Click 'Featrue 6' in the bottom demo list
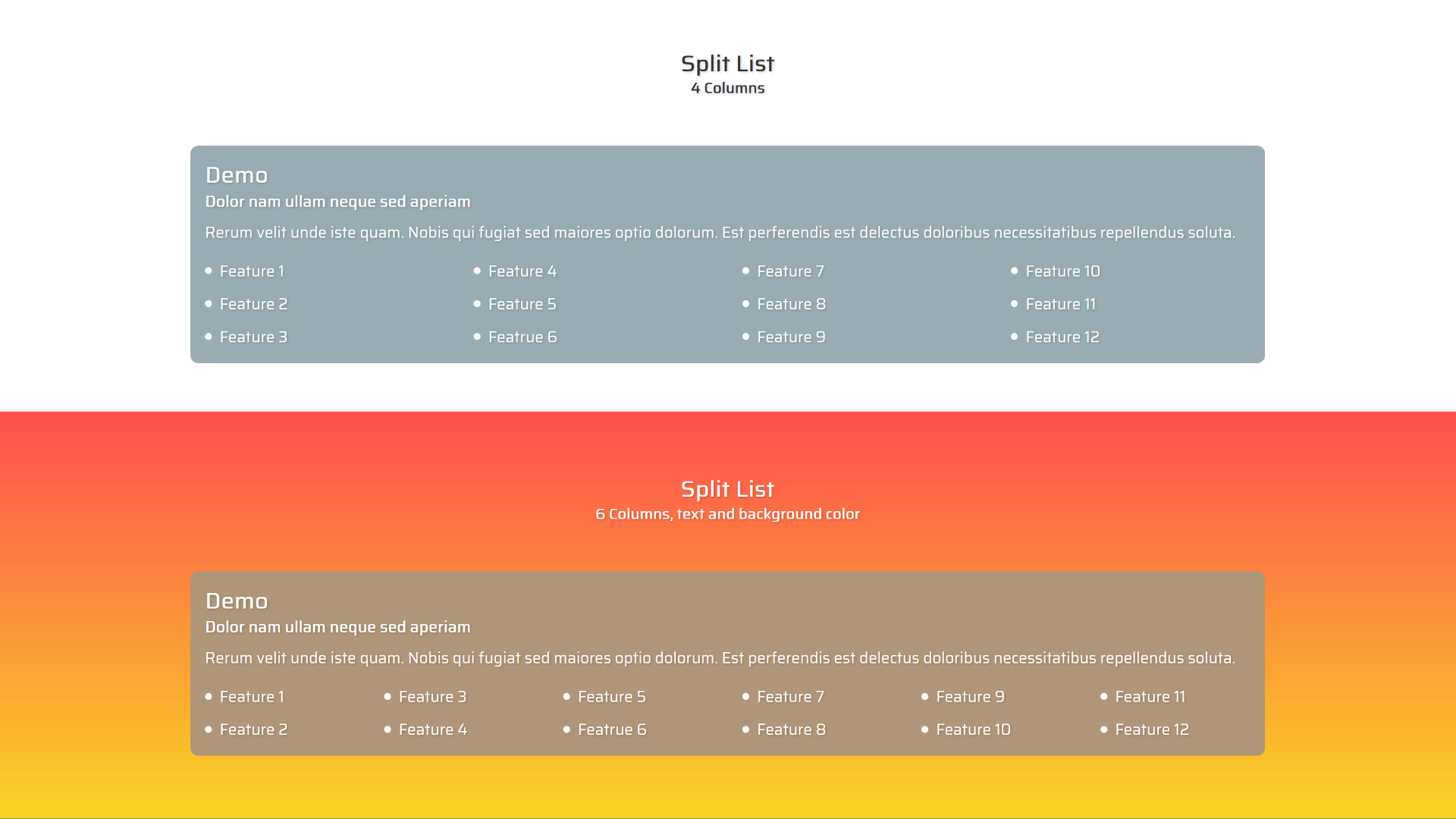Image resolution: width=1456 pixels, height=819 pixels. 612,729
